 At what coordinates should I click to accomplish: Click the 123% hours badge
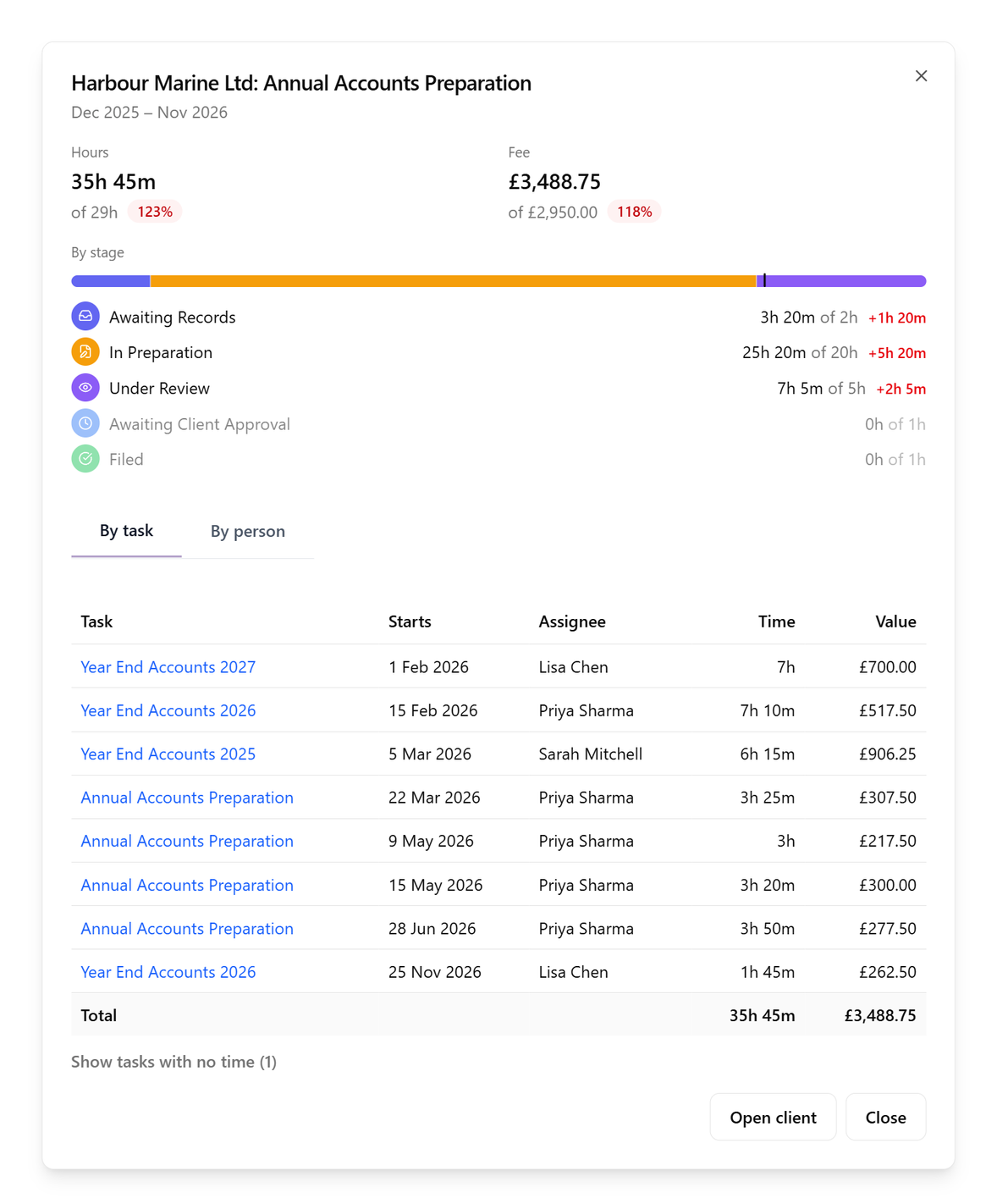pyautogui.click(x=155, y=212)
